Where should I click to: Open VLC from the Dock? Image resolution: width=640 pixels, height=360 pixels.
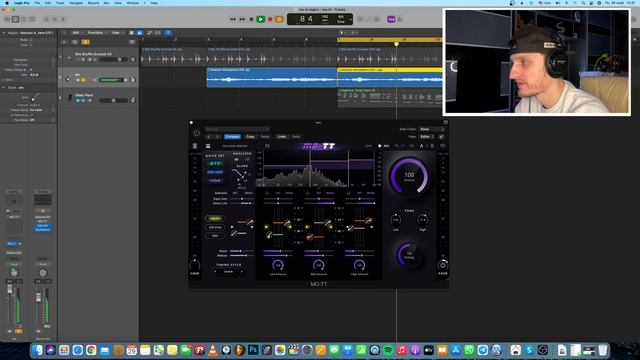pyautogui.click(x=213, y=350)
